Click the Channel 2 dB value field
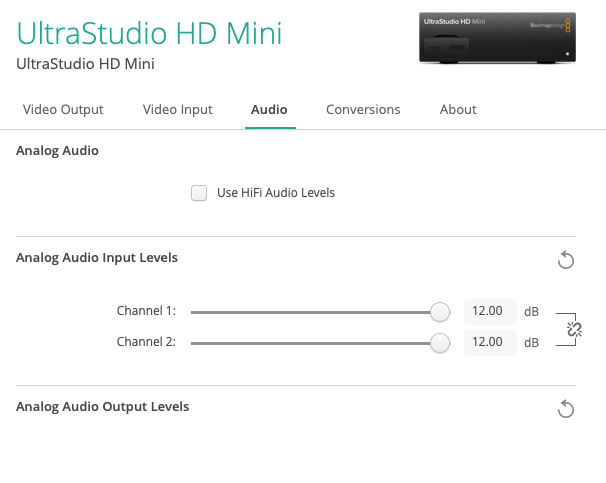 point(490,342)
